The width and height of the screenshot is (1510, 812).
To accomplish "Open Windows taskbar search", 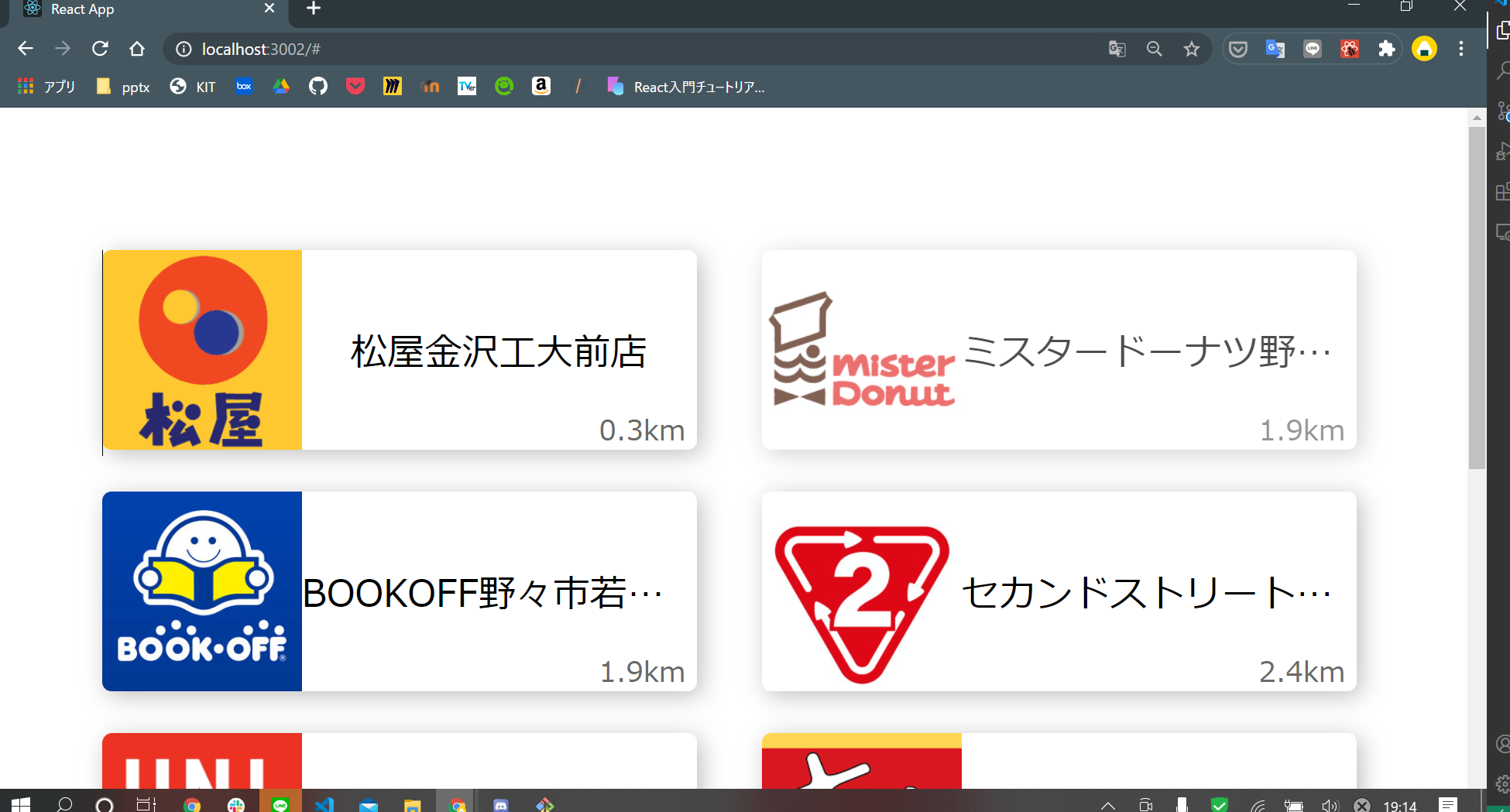I will [x=65, y=805].
